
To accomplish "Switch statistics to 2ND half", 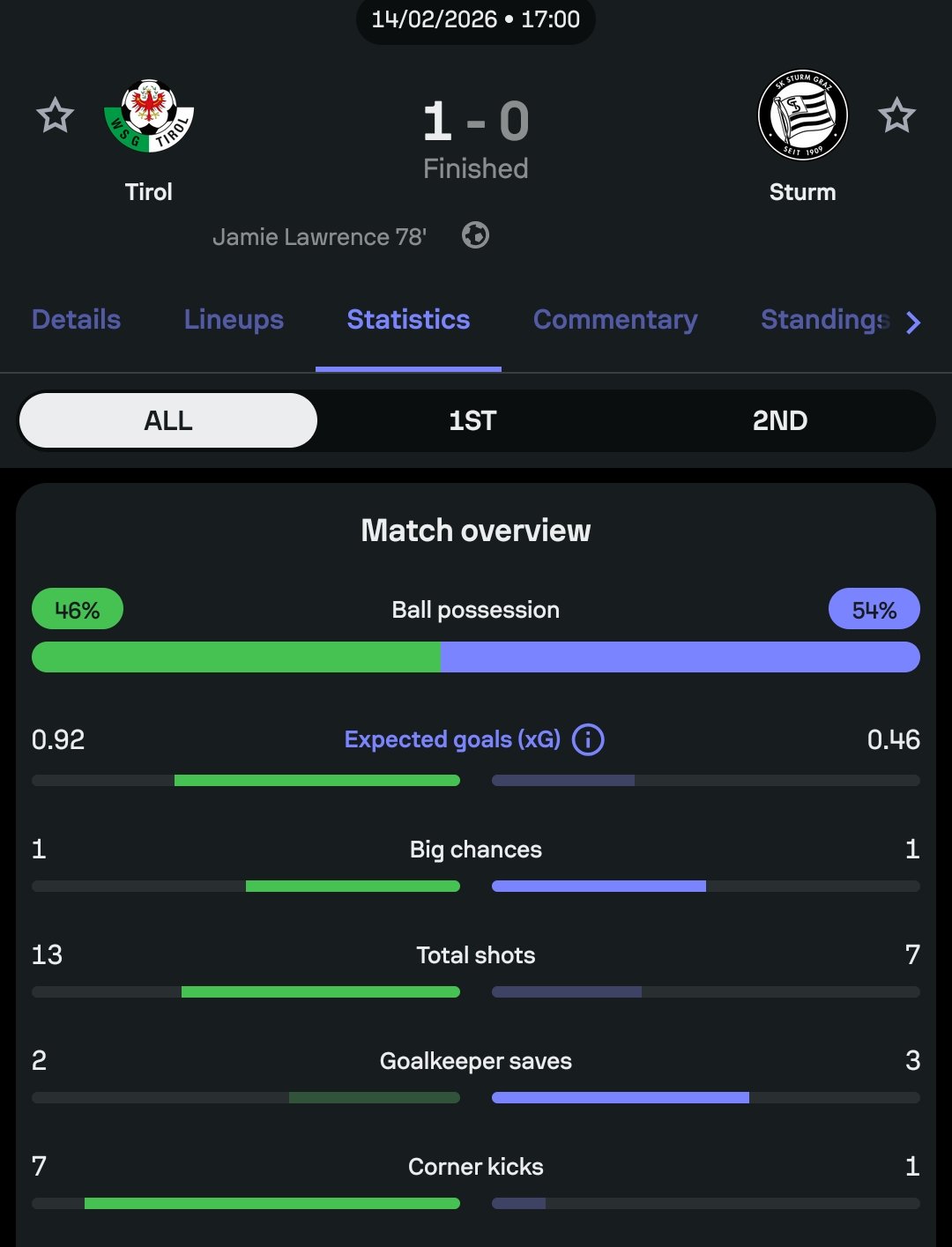I will coord(779,420).
